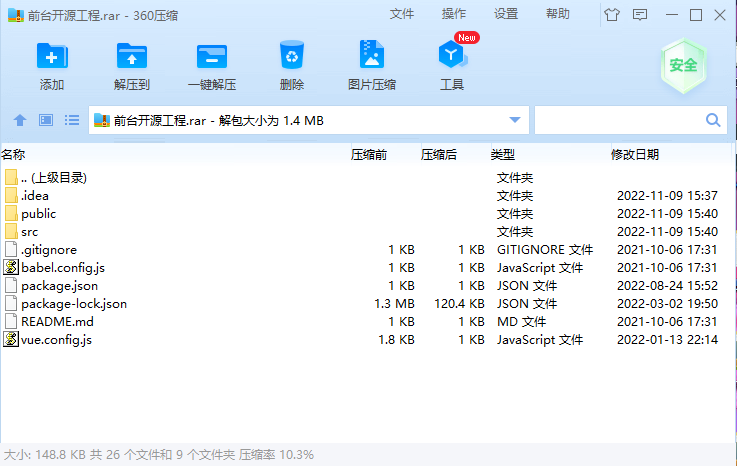Image resolution: width=737 pixels, height=466 pixels.
Task: Click the date '2022-01-13 22:14'
Action: tap(667, 340)
